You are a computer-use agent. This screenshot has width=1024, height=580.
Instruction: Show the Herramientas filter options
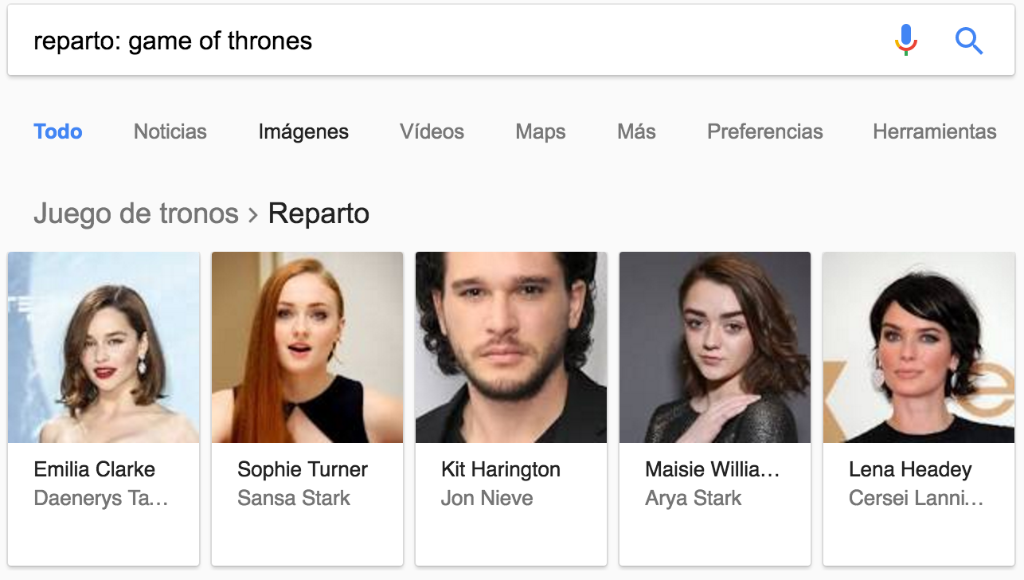click(x=935, y=131)
